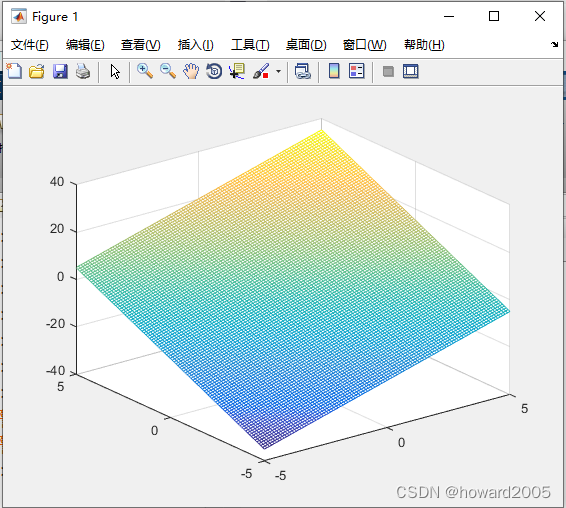Image resolution: width=566 pixels, height=508 pixels.
Task: Click the dock figure arrow at menu bar's end
Action: pos(554,44)
